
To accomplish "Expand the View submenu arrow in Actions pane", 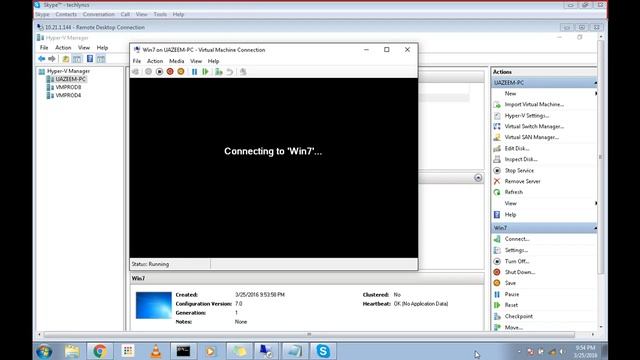I will [596, 203].
